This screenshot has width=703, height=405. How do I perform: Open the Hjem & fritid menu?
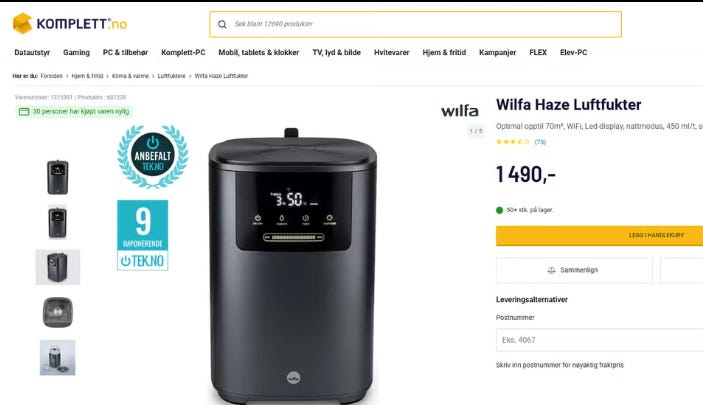[x=444, y=52]
